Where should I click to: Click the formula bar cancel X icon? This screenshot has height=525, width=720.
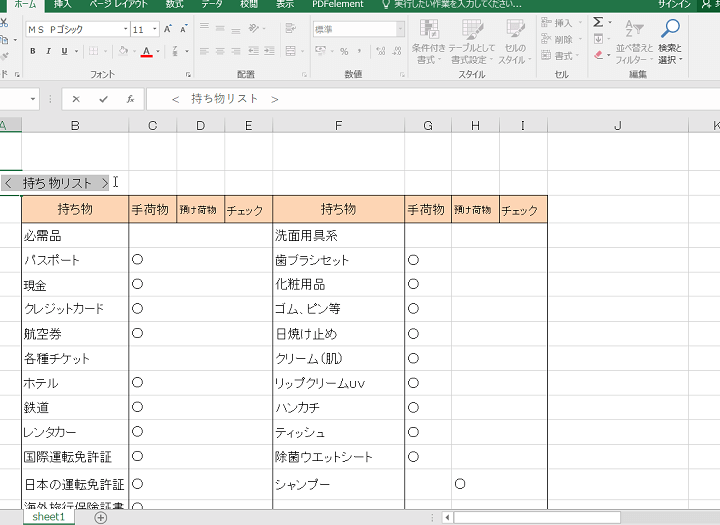pos(76,99)
